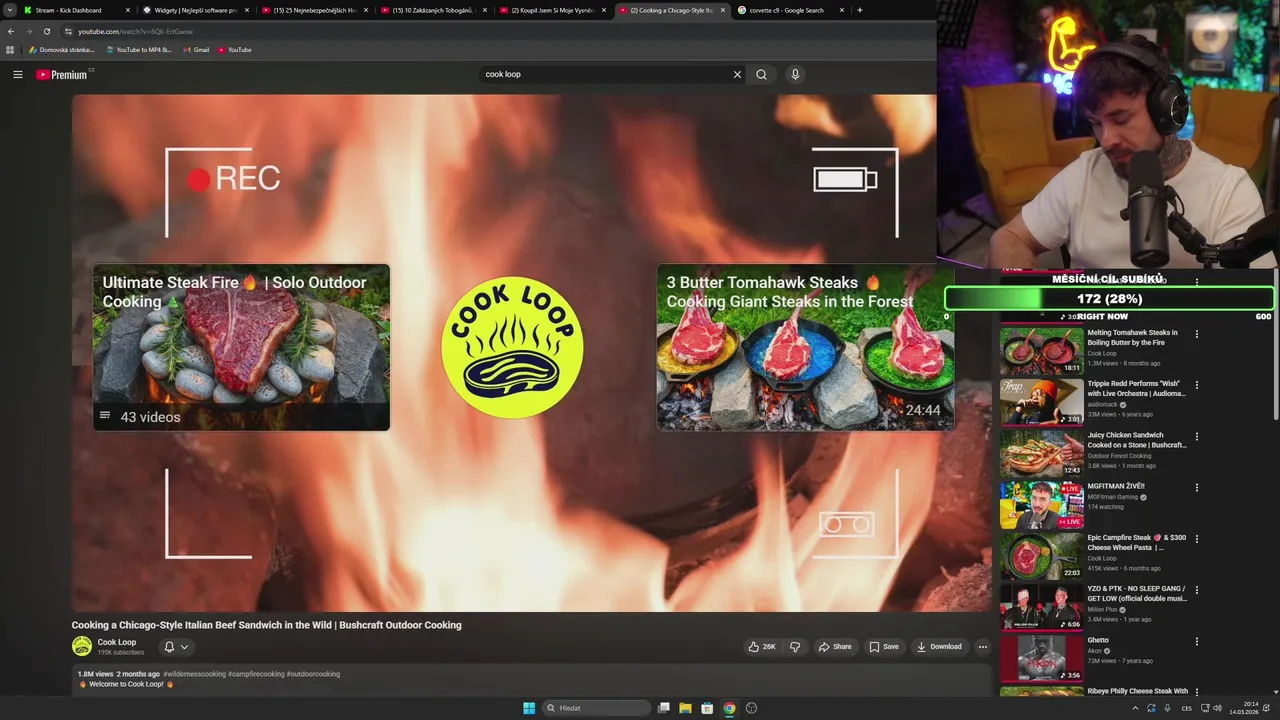Open options for Juicy Chicken Sandwich video

pos(1196,437)
